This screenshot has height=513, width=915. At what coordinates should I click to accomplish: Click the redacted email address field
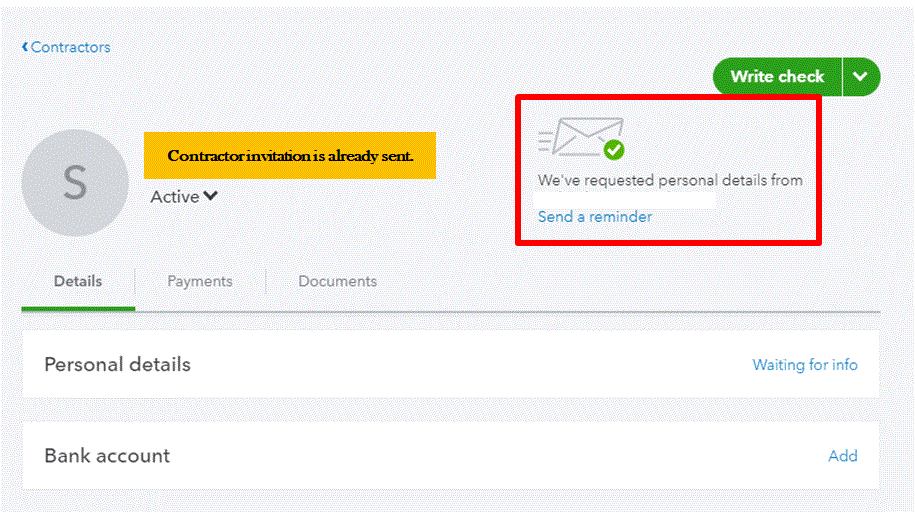pos(624,200)
